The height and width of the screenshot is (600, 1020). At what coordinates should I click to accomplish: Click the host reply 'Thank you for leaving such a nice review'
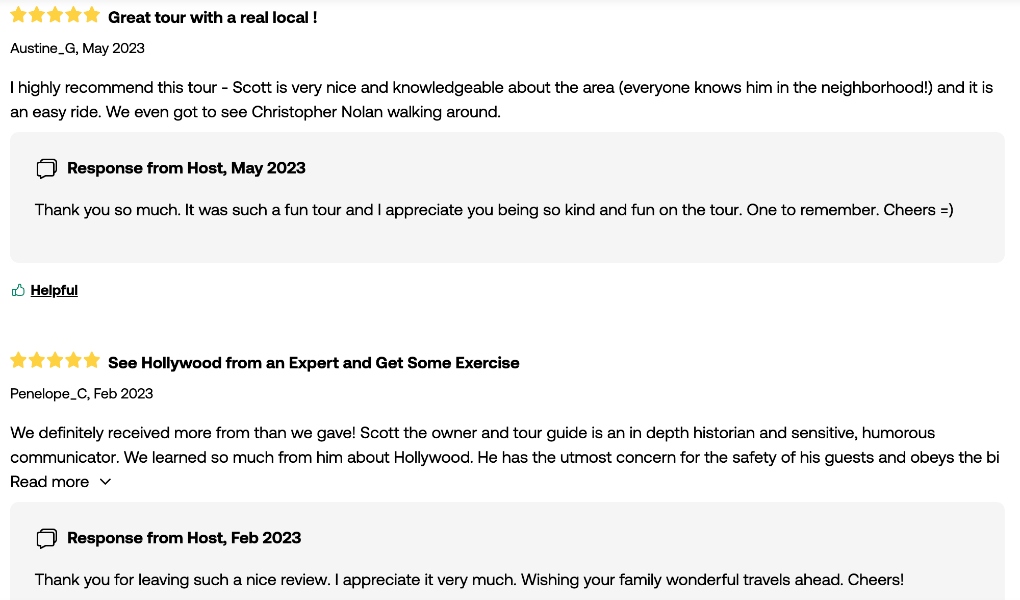point(469,580)
